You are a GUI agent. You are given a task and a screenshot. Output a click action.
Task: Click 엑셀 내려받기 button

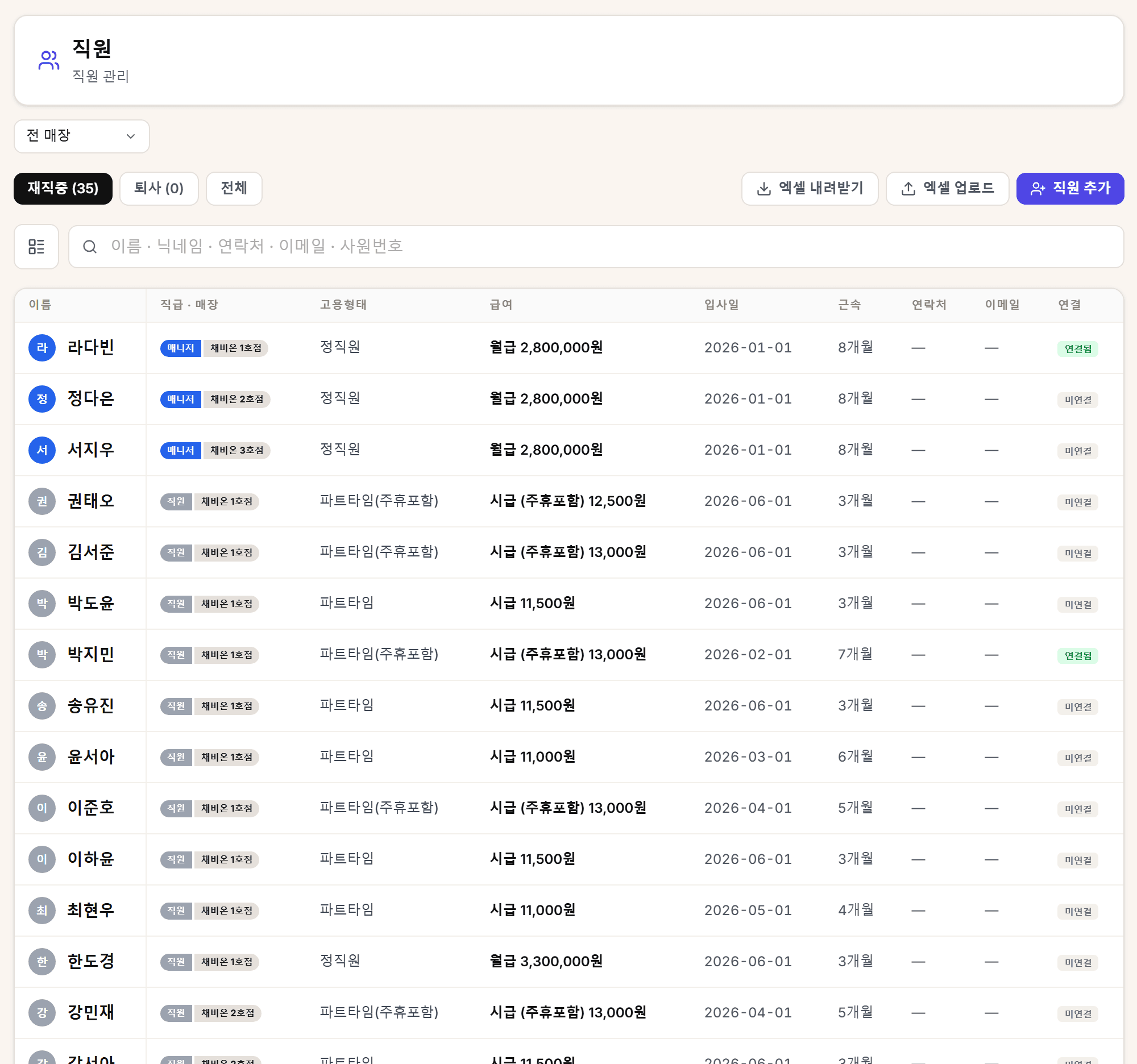coord(810,188)
